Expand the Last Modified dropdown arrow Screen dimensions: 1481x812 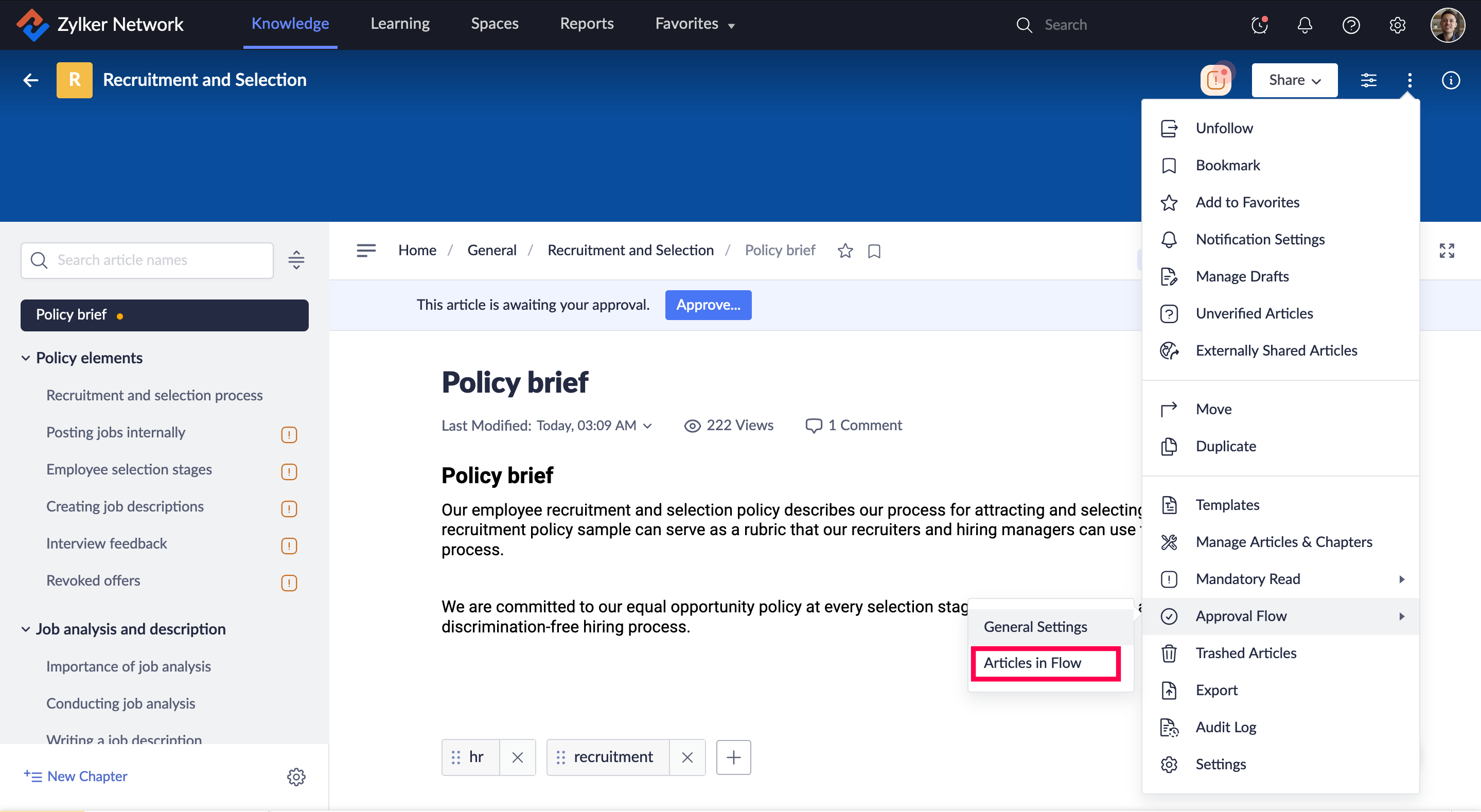tap(648, 426)
